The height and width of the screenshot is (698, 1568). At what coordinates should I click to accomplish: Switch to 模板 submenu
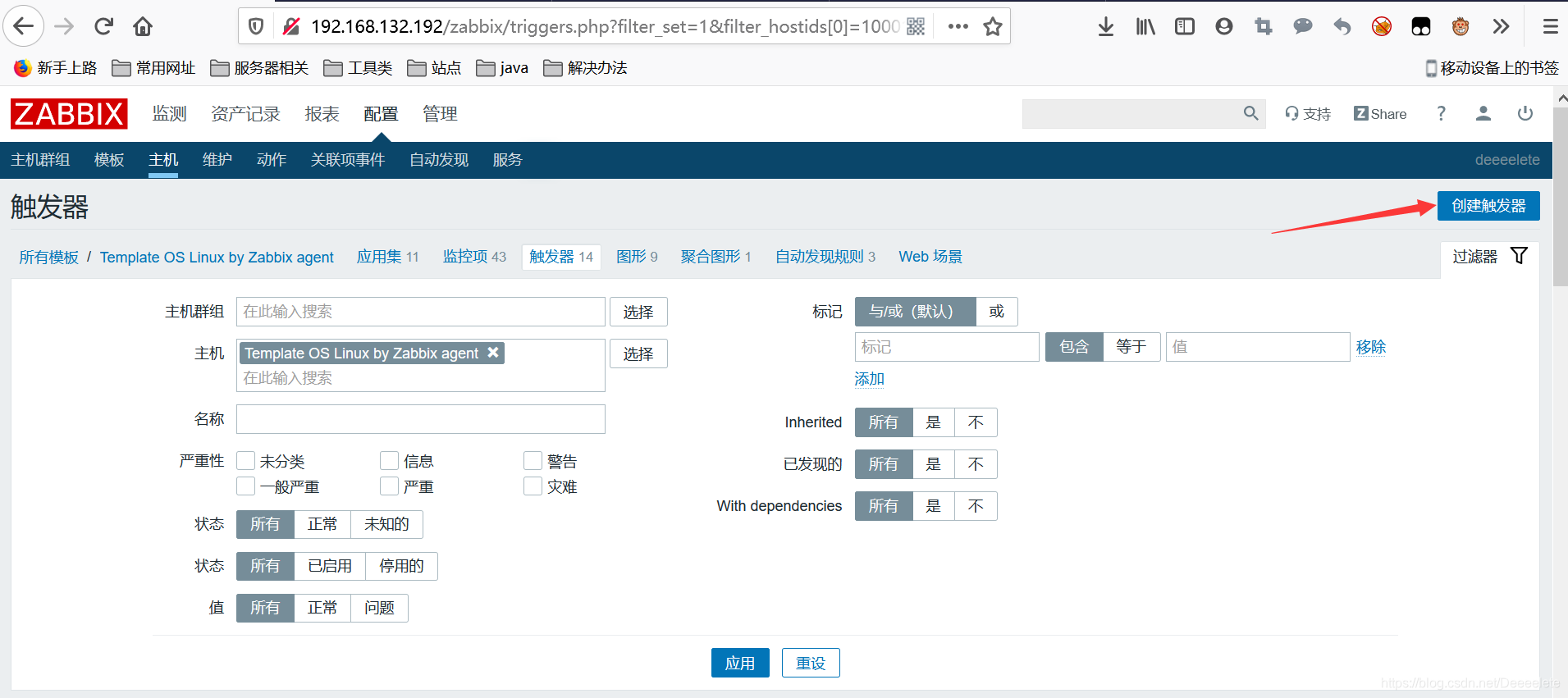[109, 159]
